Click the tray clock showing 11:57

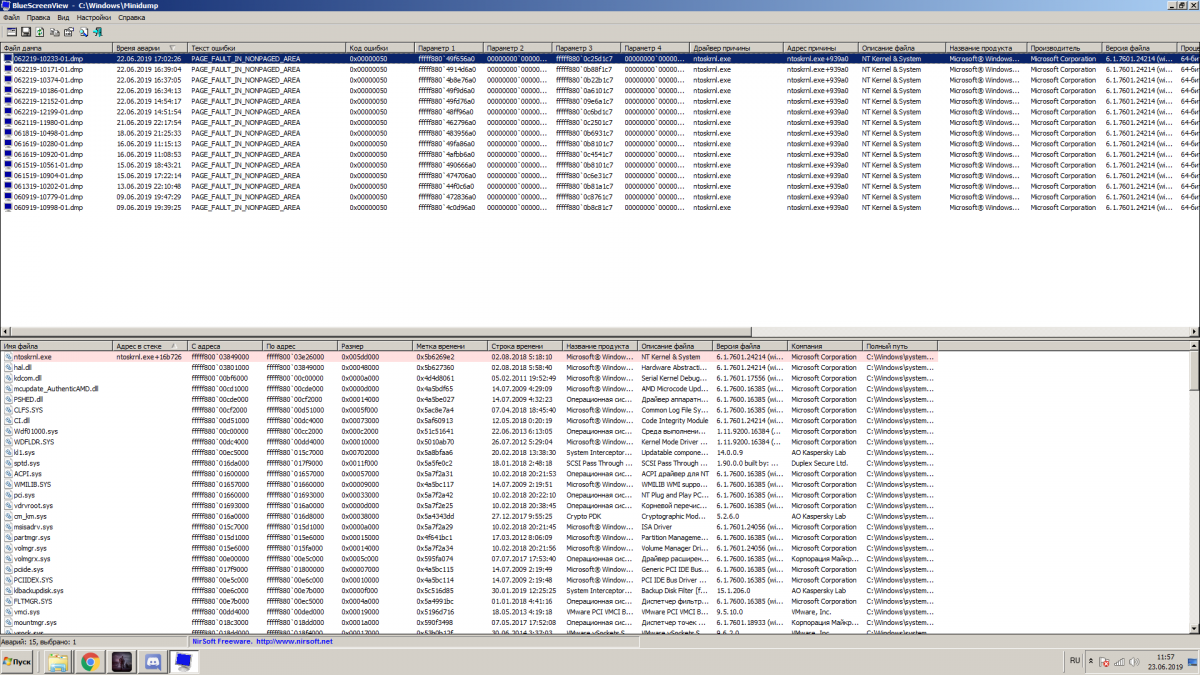[1164, 661]
